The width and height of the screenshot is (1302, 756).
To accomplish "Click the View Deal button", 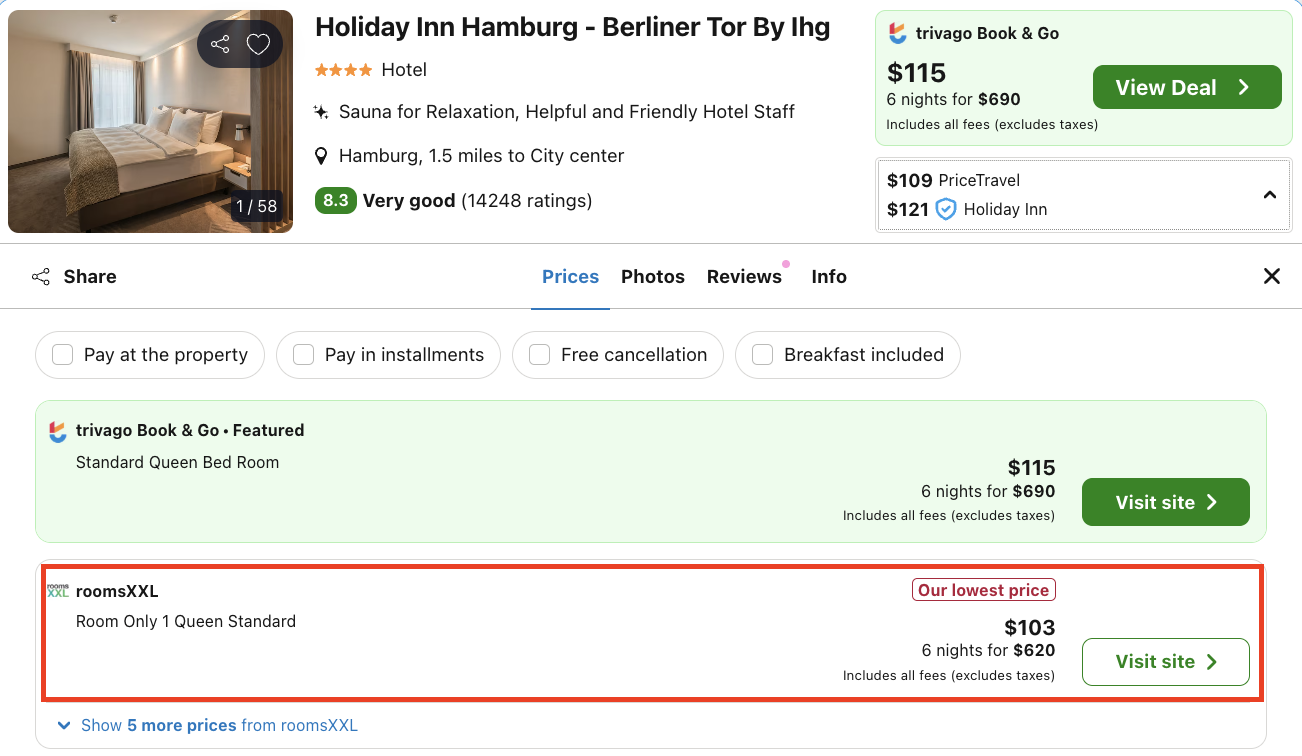I will [x=1187, y=87].
